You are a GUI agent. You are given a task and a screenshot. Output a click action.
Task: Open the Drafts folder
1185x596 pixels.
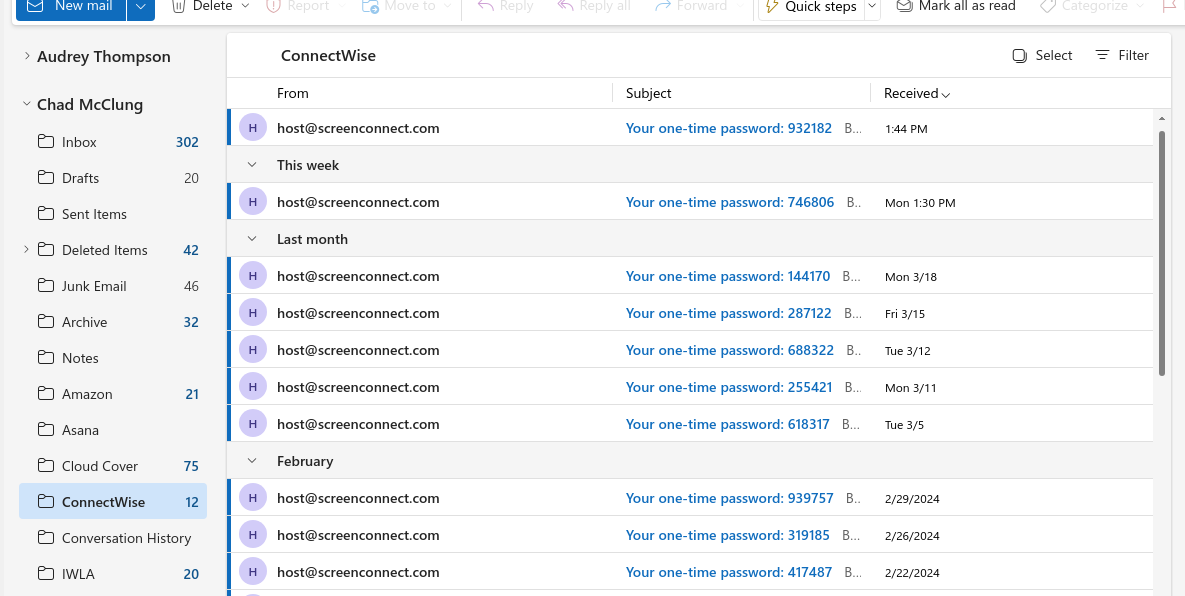click(x=113, y=178)
